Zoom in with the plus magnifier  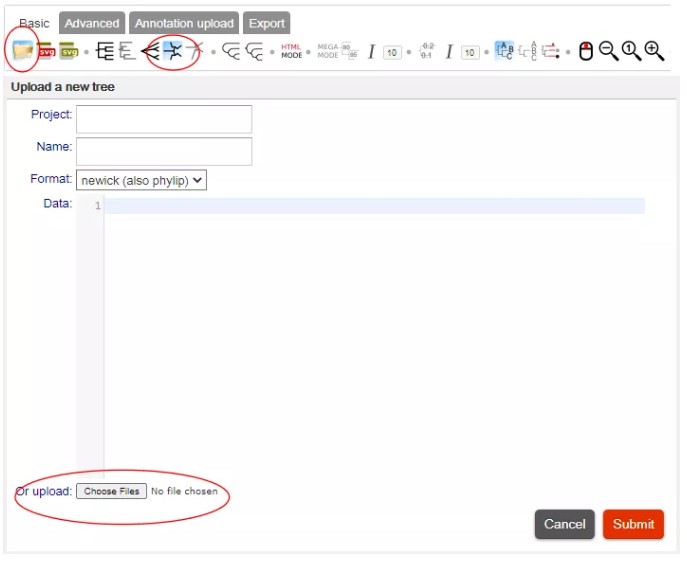coord(655,51)
